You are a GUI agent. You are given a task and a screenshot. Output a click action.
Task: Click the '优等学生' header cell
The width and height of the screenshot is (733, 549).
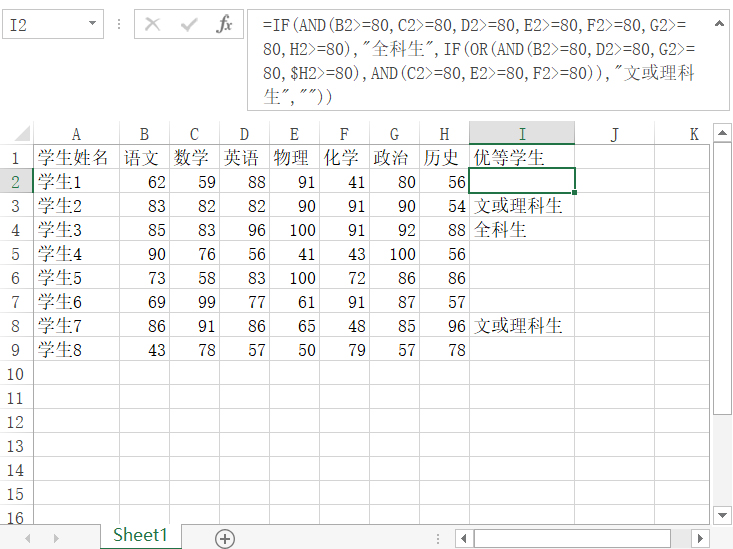pos(522,157)
